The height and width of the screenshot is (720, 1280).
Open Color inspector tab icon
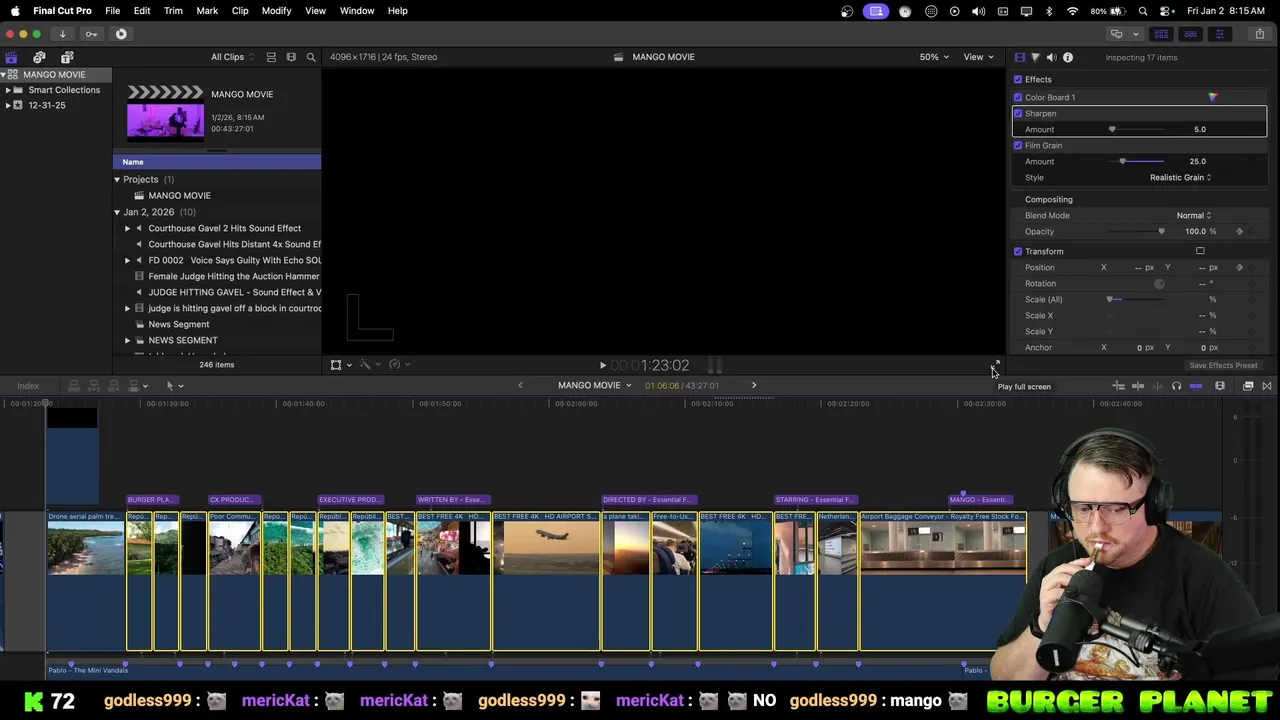click(1035, 57)
